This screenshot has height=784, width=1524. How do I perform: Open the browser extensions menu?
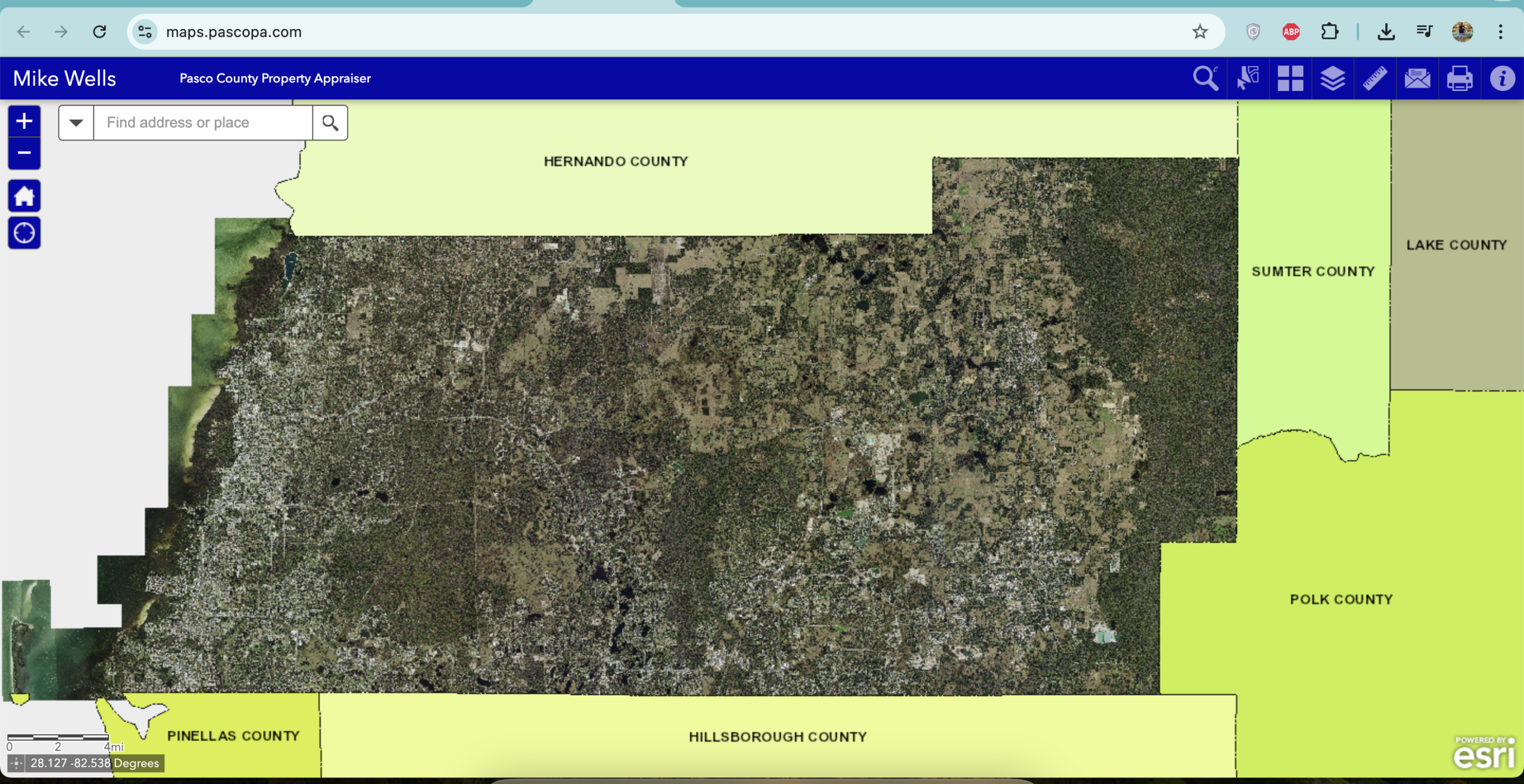[1330, 32]
